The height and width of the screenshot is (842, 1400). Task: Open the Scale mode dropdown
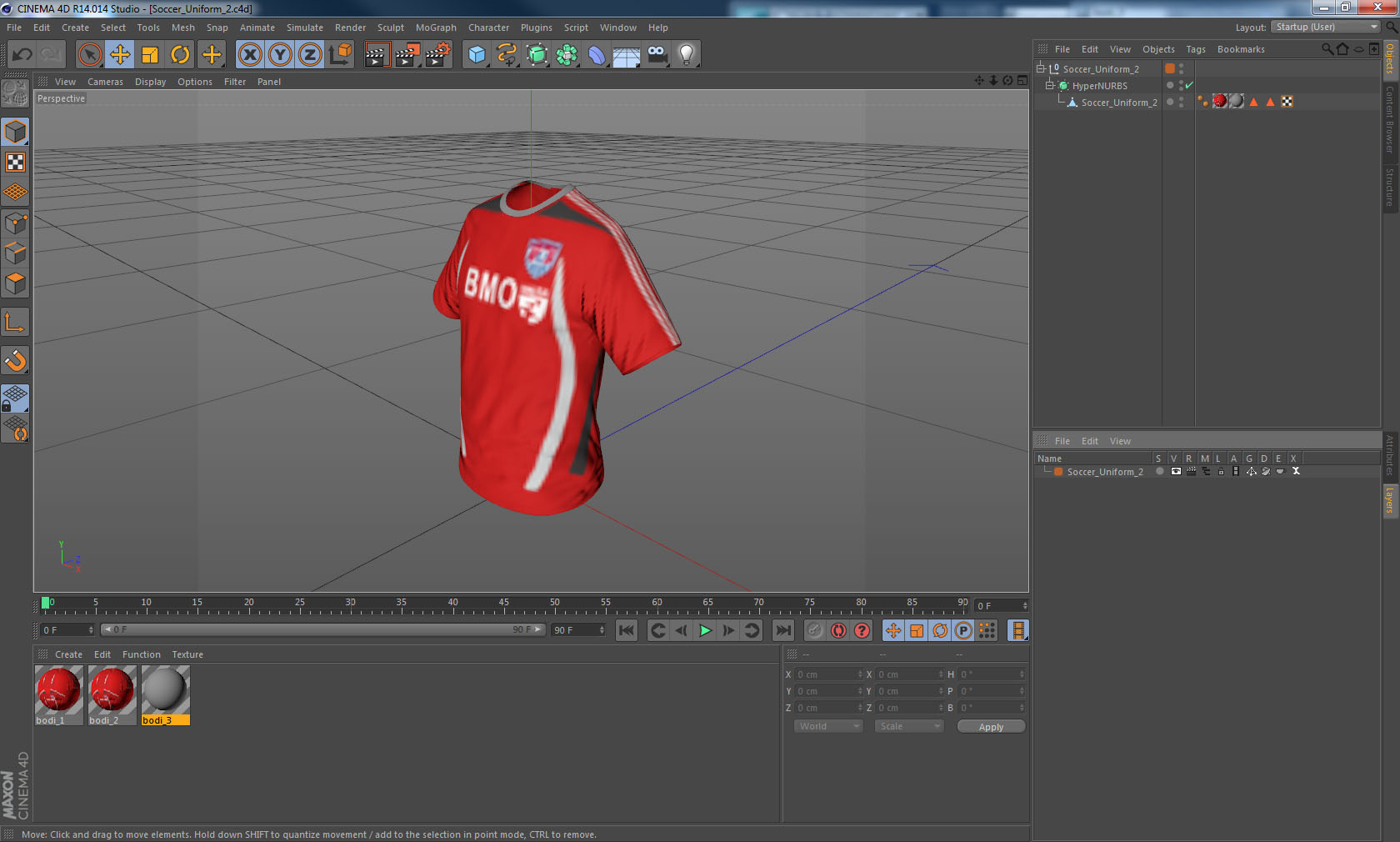point(909,726)
